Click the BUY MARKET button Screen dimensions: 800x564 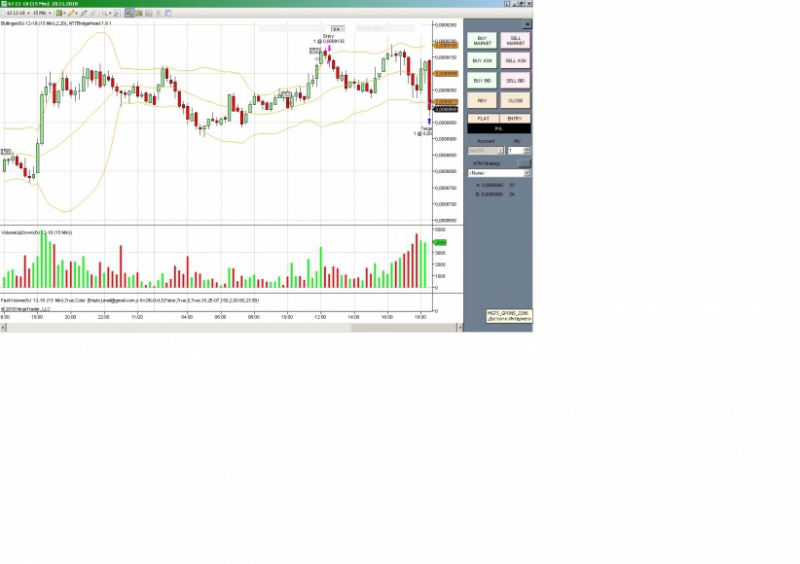482,41
